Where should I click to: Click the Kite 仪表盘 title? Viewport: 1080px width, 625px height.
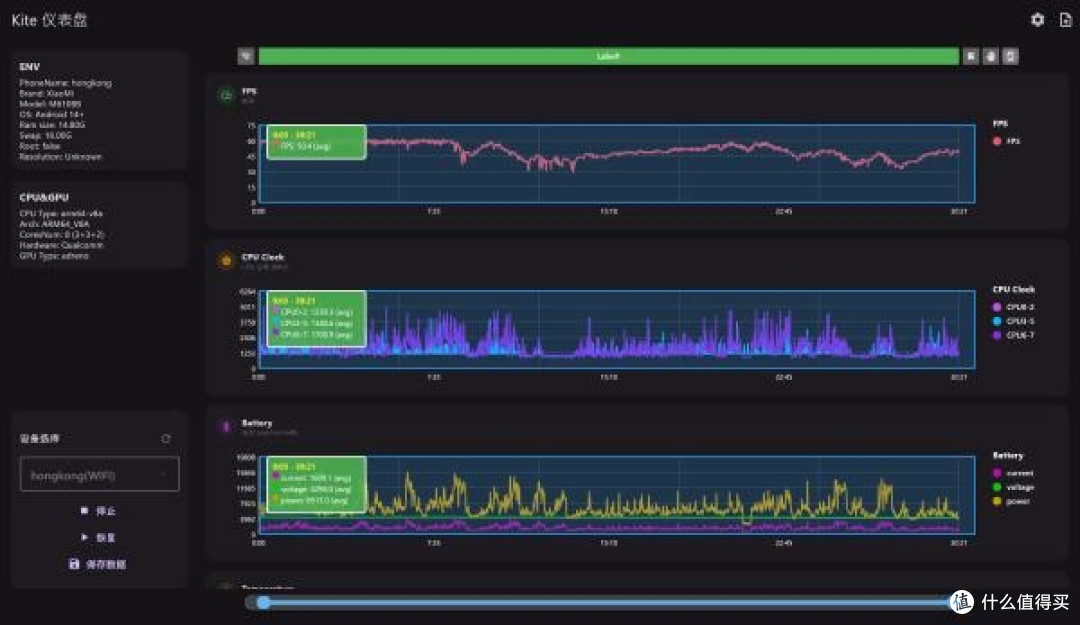50,20
